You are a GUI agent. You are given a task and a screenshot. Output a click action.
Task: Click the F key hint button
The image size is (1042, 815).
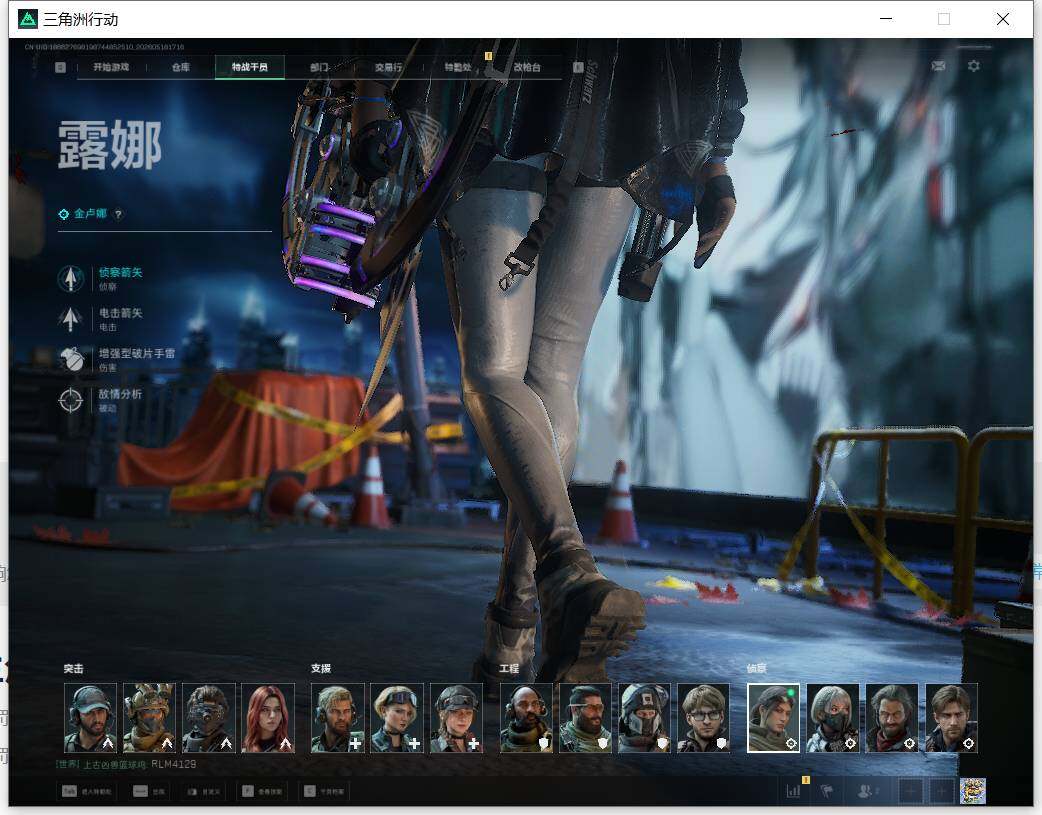(261, 791)
